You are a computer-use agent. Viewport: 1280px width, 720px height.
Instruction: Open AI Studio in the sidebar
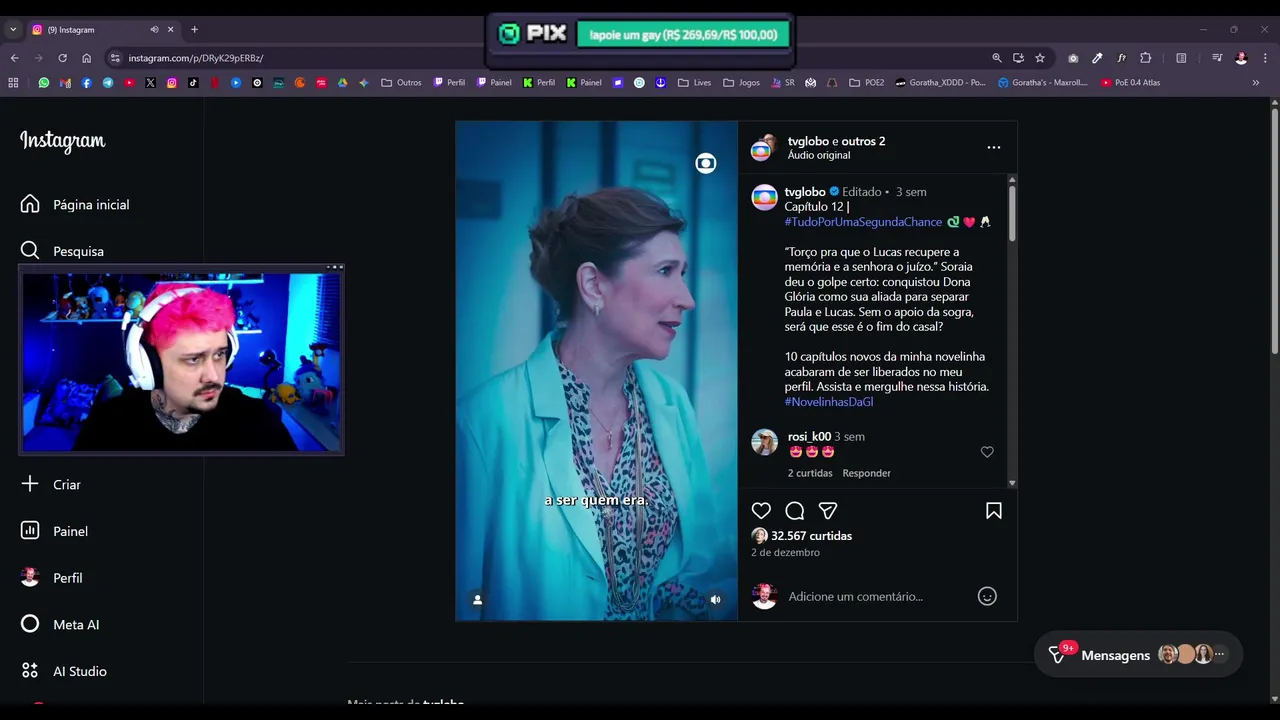(64, 671)
